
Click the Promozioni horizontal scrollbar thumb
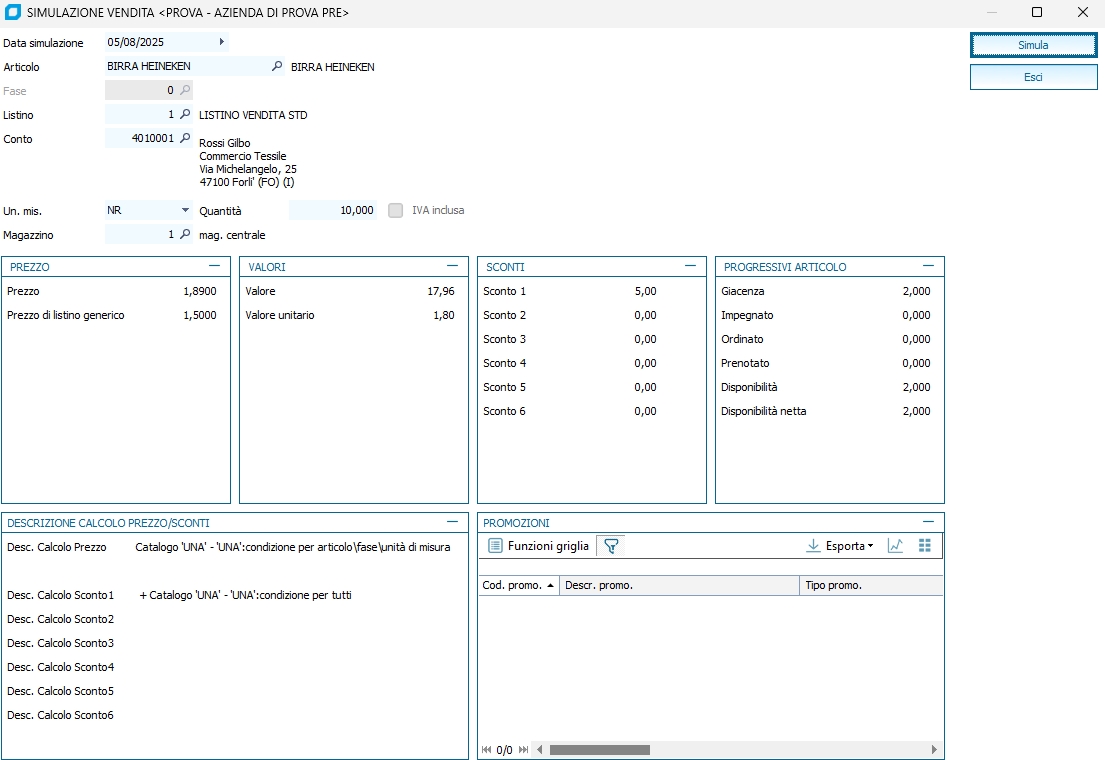tap(599, 750)
